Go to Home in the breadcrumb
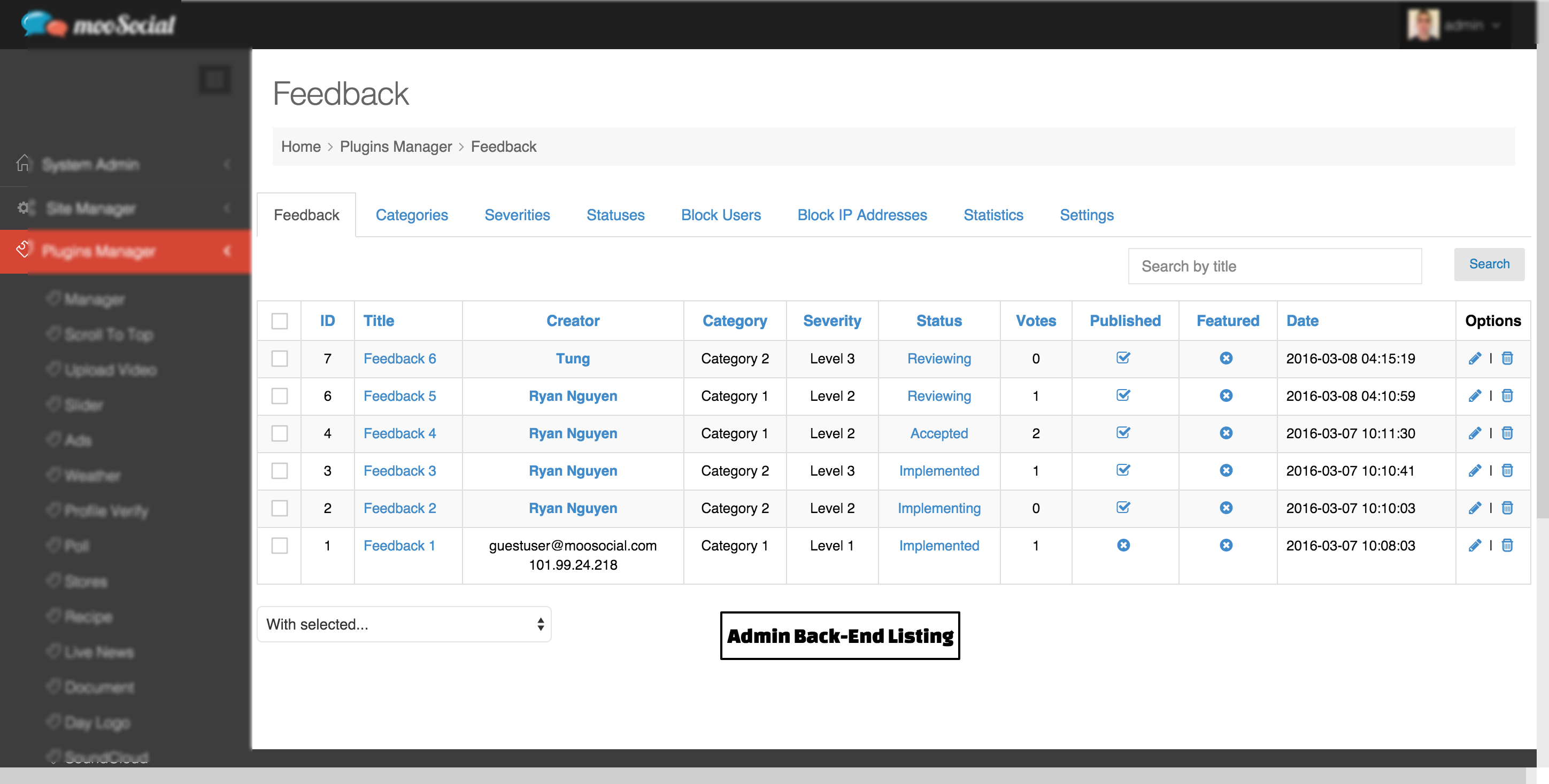 300,146
